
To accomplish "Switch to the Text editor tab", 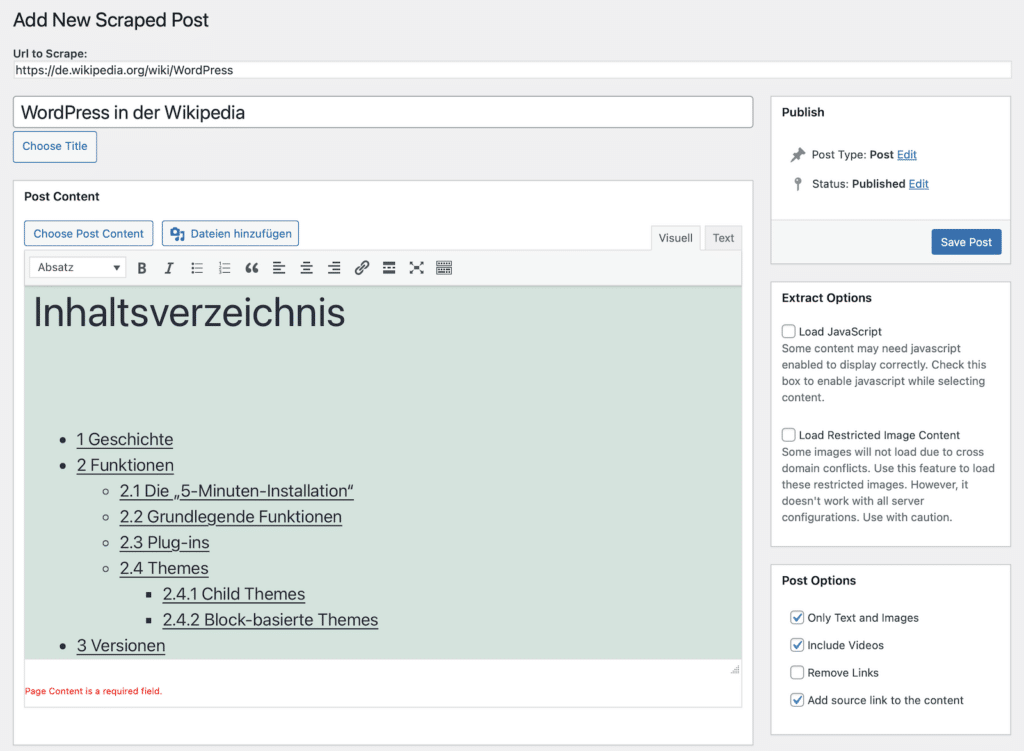I will coord(723,238).
